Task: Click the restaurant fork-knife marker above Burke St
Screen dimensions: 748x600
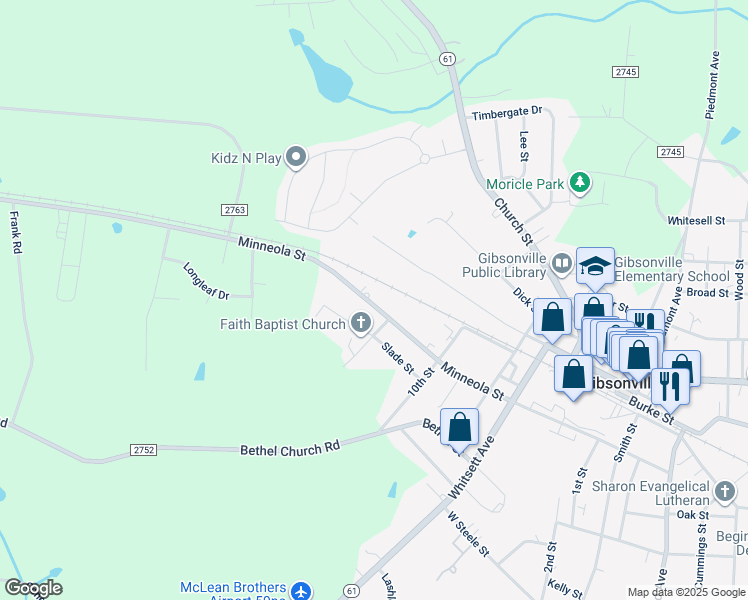Action: (x=670, y=387)
